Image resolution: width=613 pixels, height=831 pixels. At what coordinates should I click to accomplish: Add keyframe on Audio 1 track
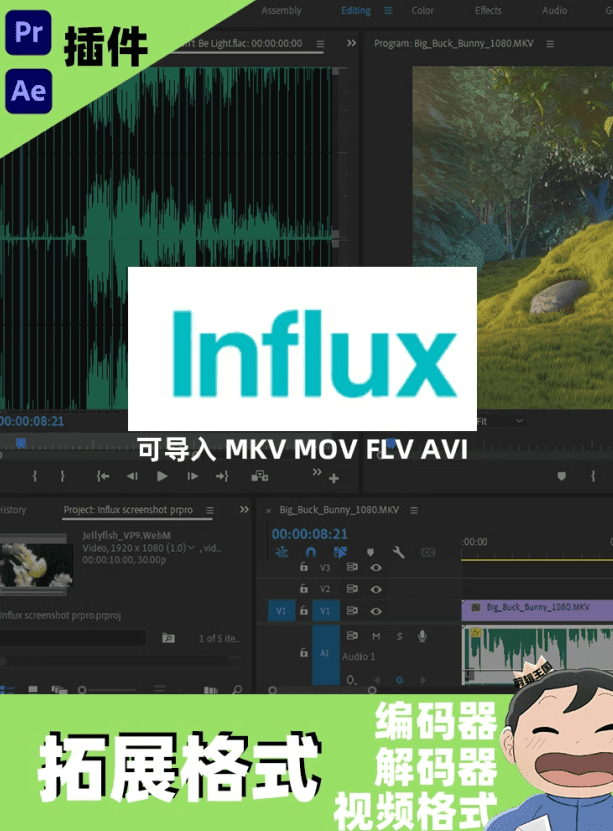pyautogui.click(x=399, y=679)
